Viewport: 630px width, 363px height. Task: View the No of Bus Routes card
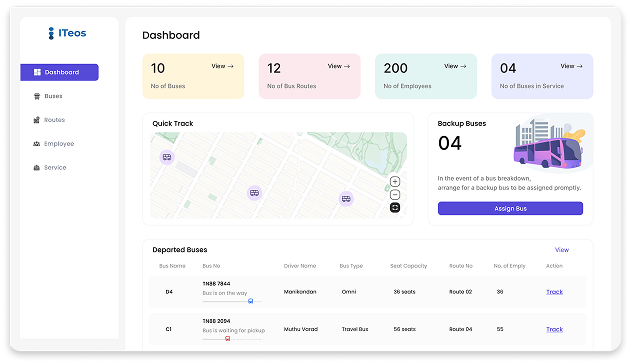pyautogui.click(x=339, y=66)
